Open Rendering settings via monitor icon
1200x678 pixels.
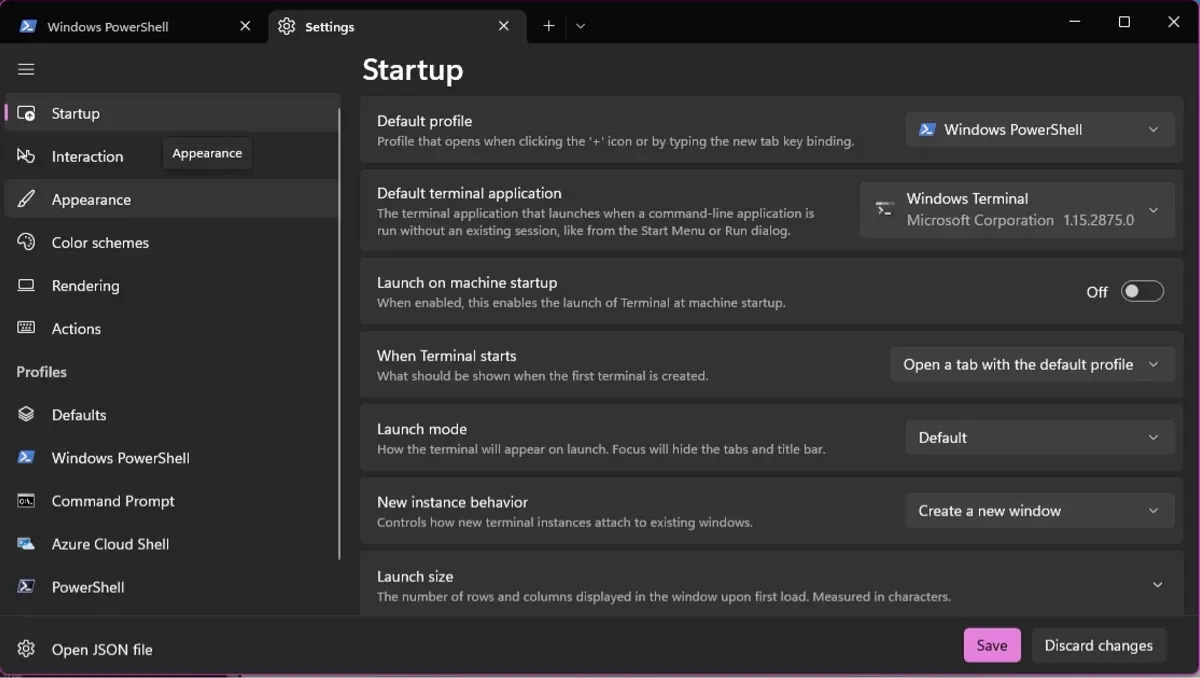[26, 286]
